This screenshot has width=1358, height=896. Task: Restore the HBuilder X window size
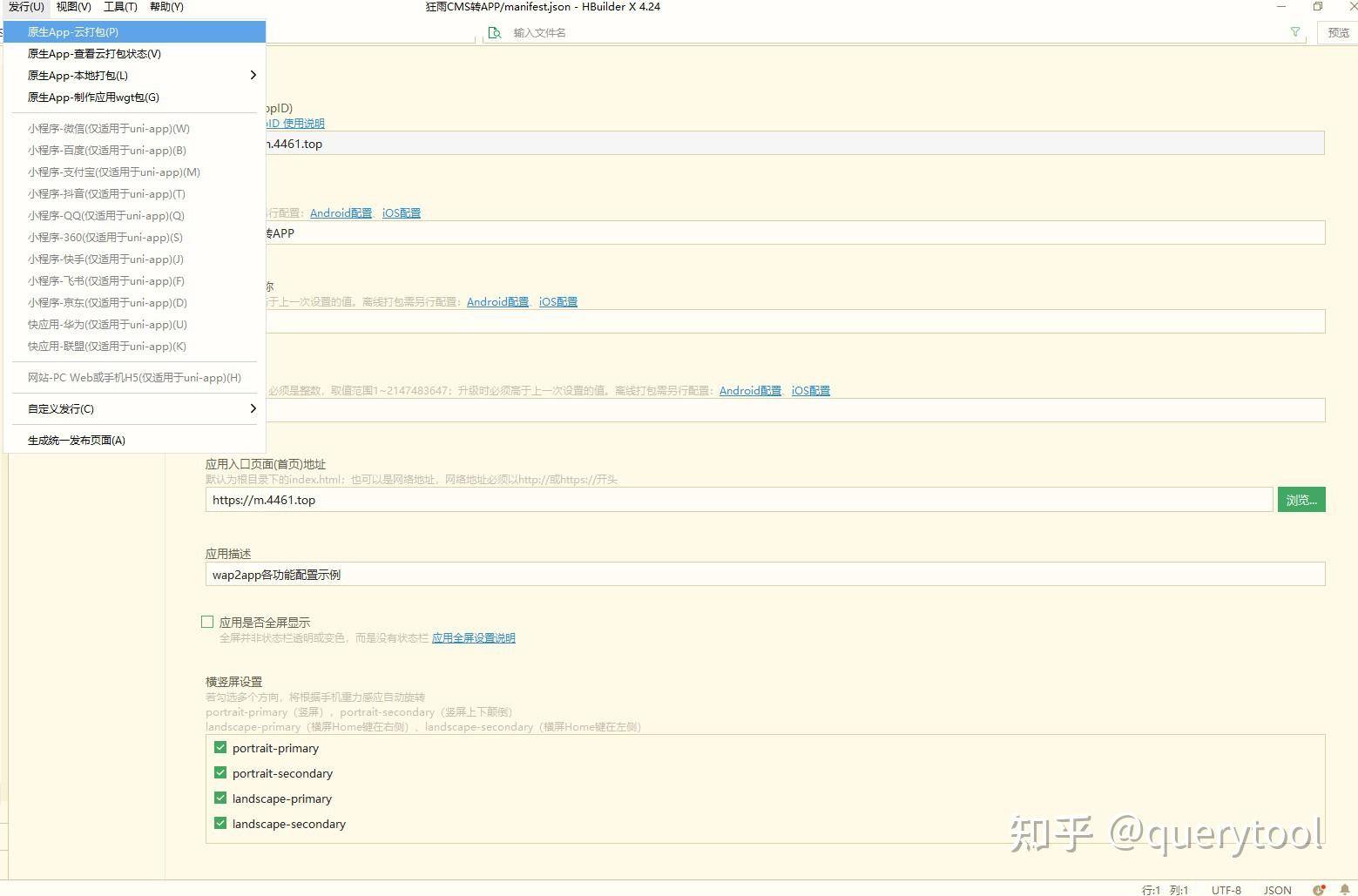1318,7
